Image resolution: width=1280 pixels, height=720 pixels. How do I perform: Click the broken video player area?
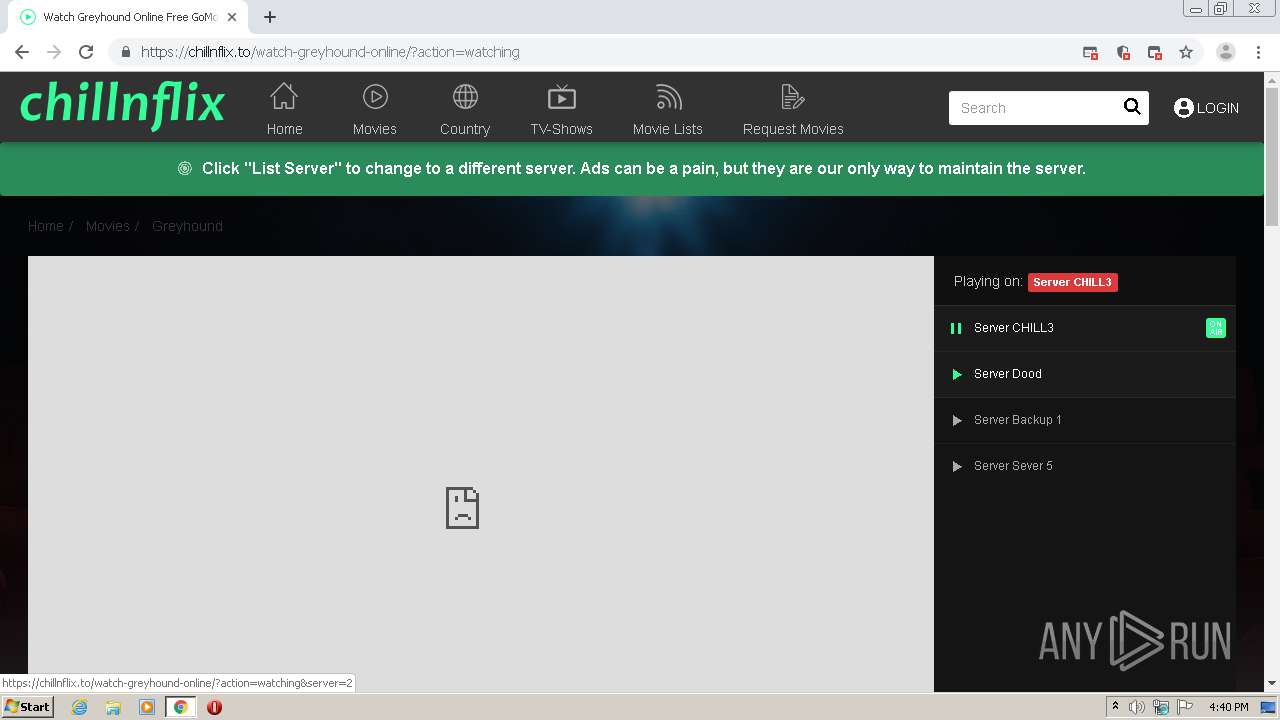pyautogui.click(x=481, y=474)
